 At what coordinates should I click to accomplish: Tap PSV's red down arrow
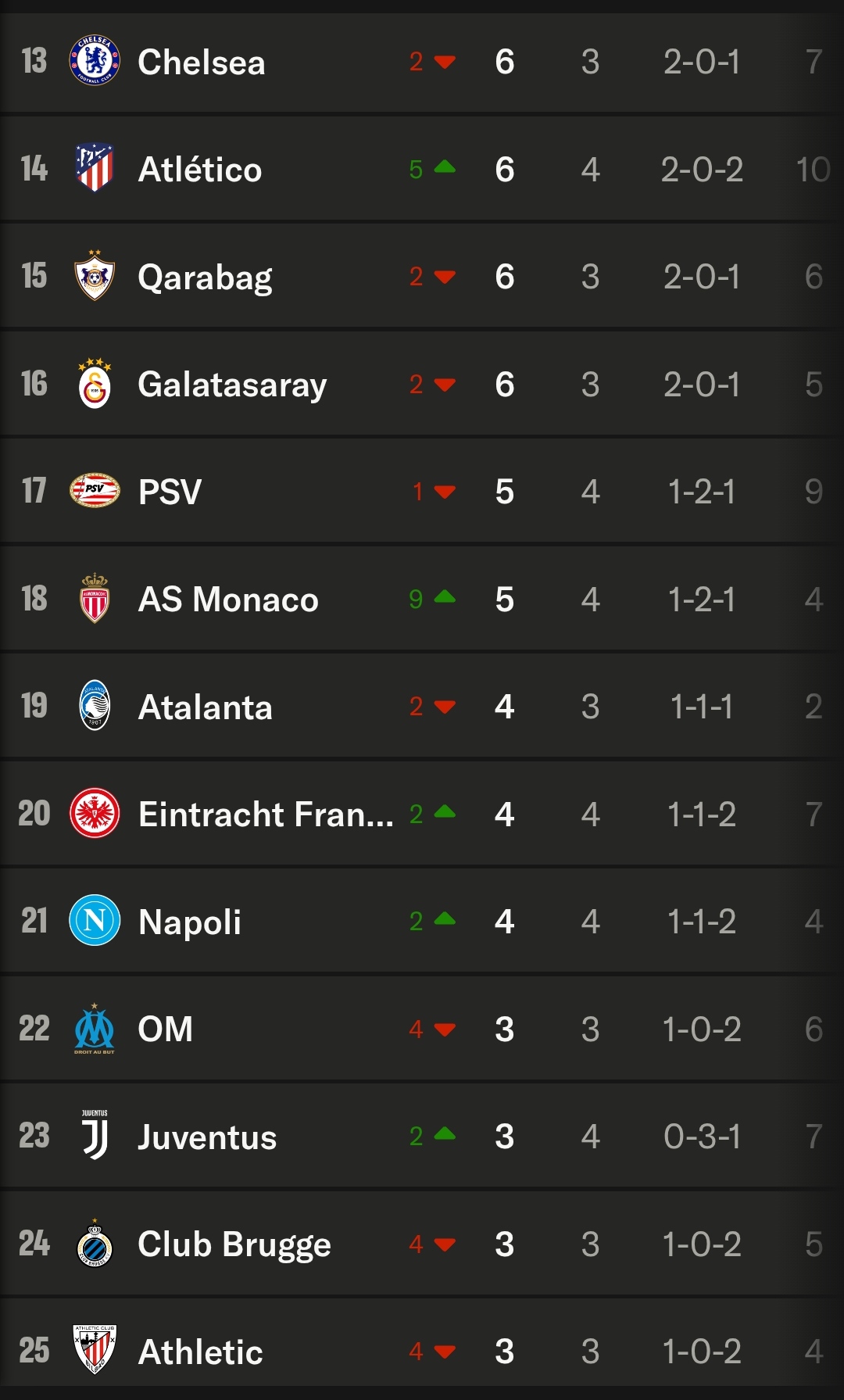point(445,492)
